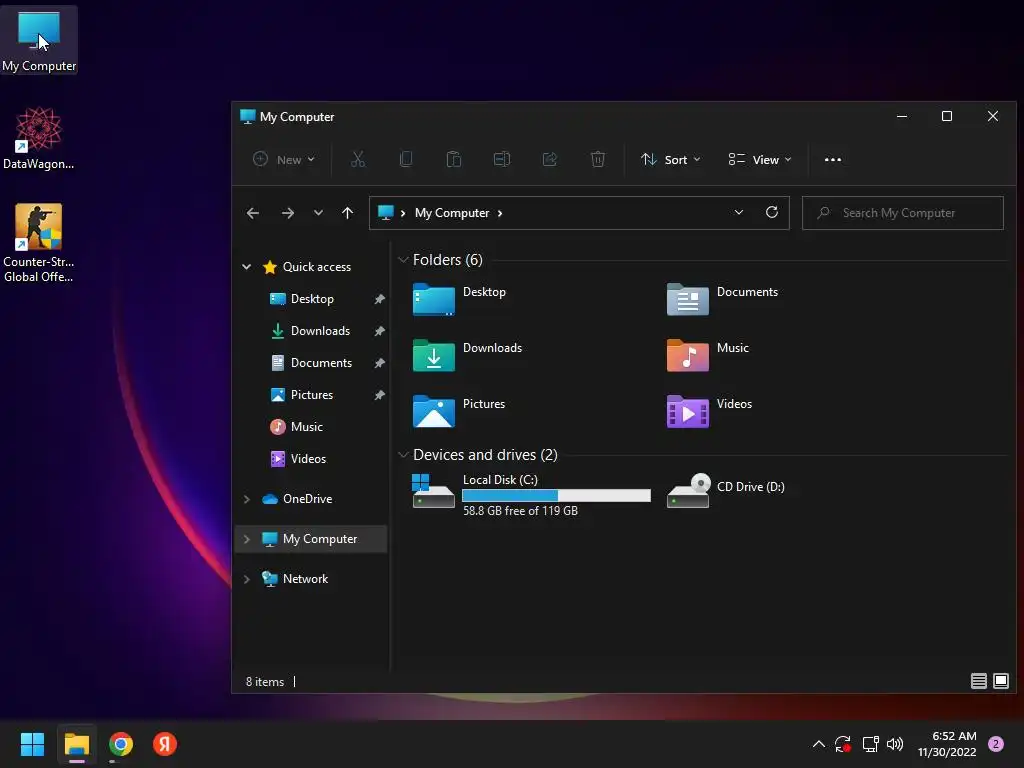
Task: Click the Search My Computer field
Action: (x=903, y=213)
